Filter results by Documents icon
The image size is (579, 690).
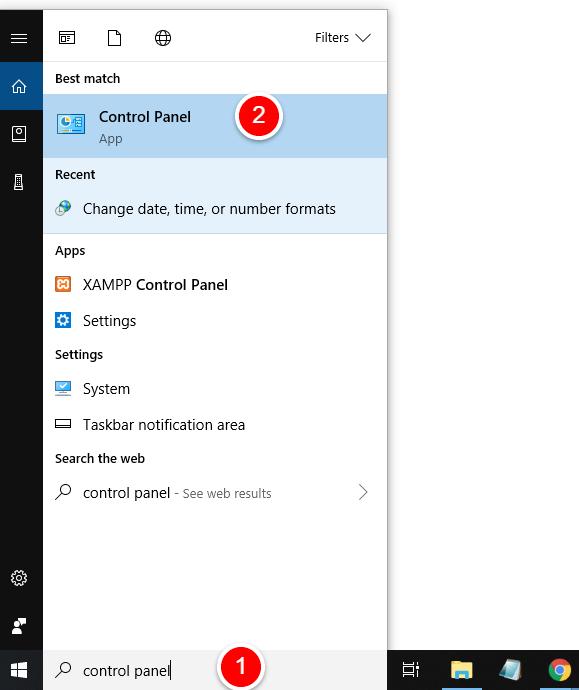pos(114,38)
